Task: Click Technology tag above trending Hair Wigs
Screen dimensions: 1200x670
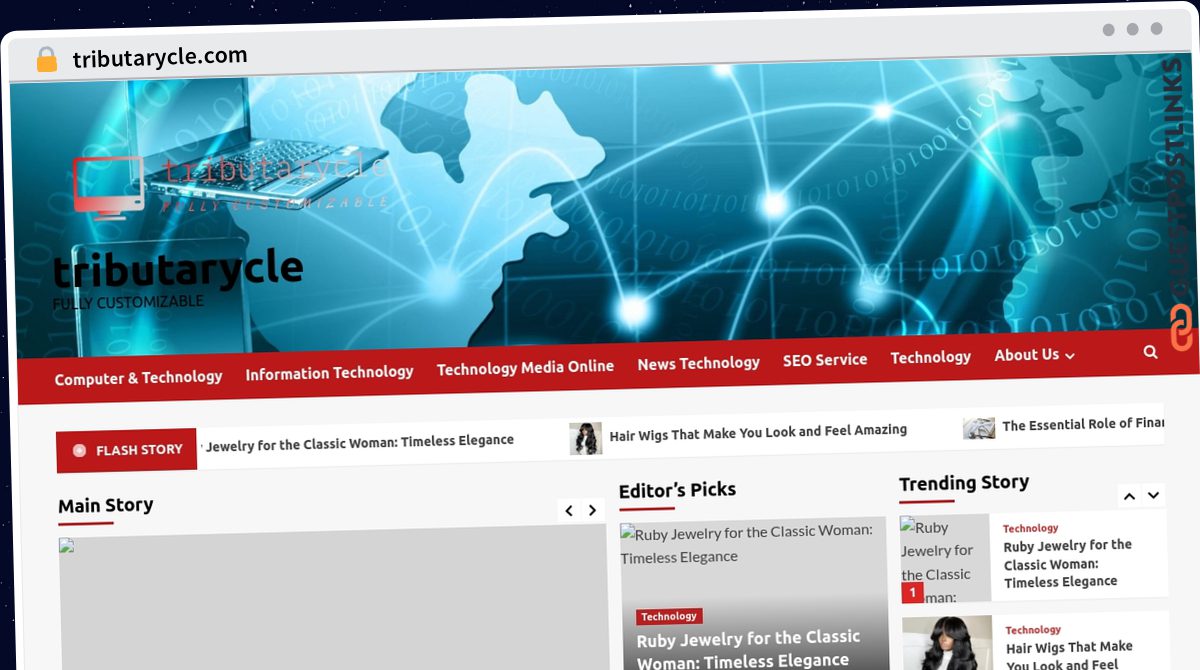Action: 1033,630
